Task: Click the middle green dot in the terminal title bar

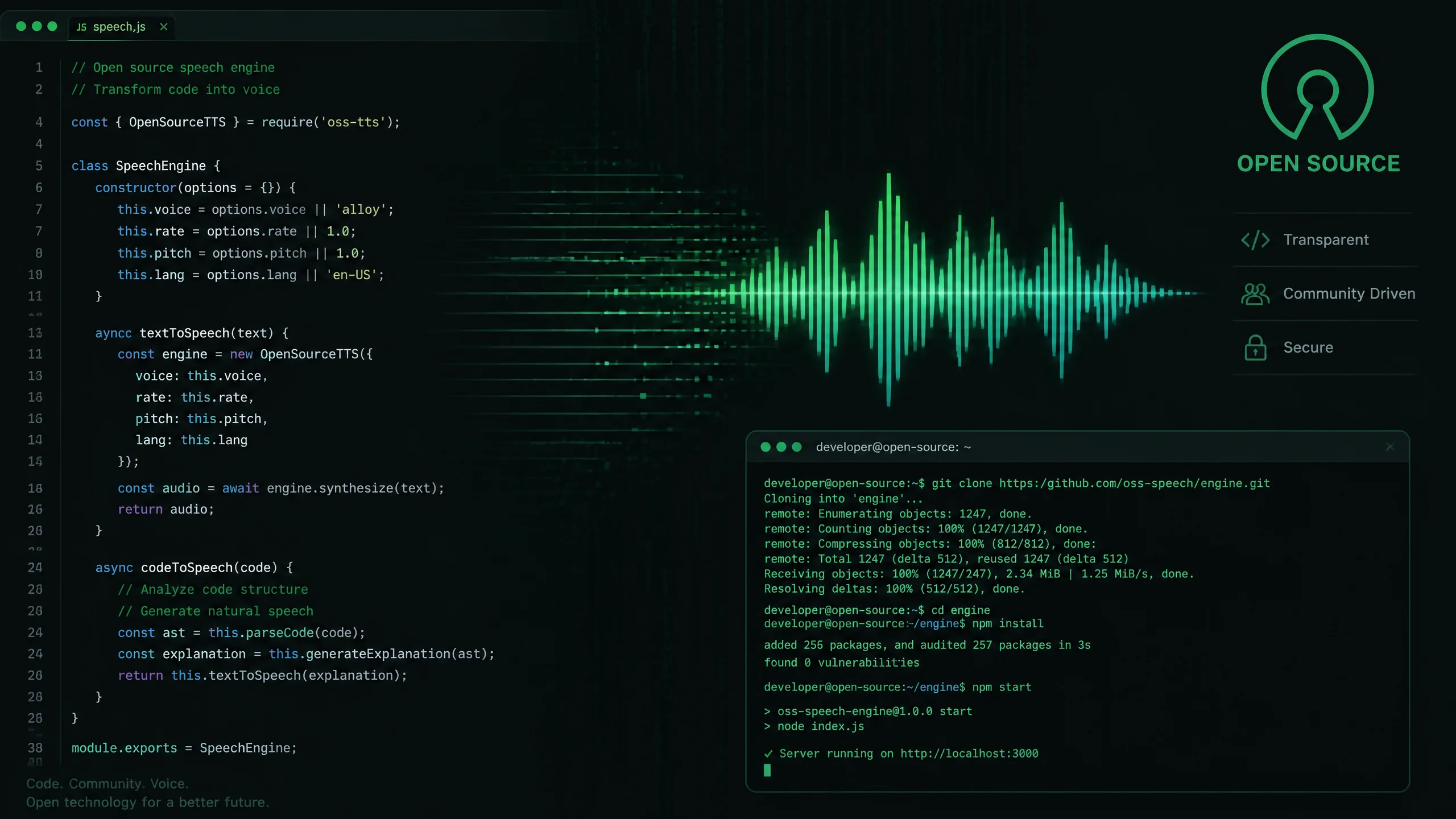Action: pos(781,447)
